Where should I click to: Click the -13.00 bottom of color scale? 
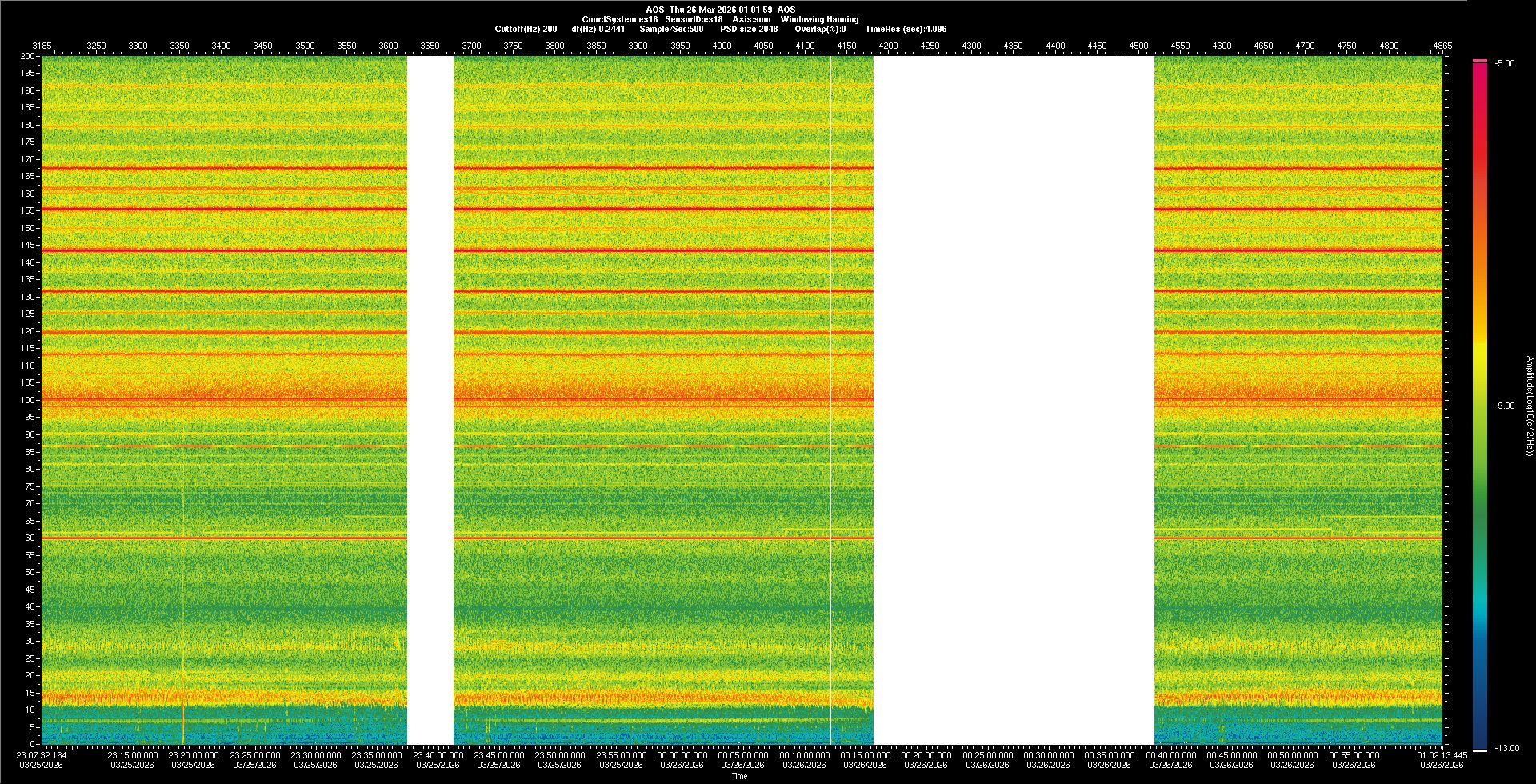coord(1506,749)
